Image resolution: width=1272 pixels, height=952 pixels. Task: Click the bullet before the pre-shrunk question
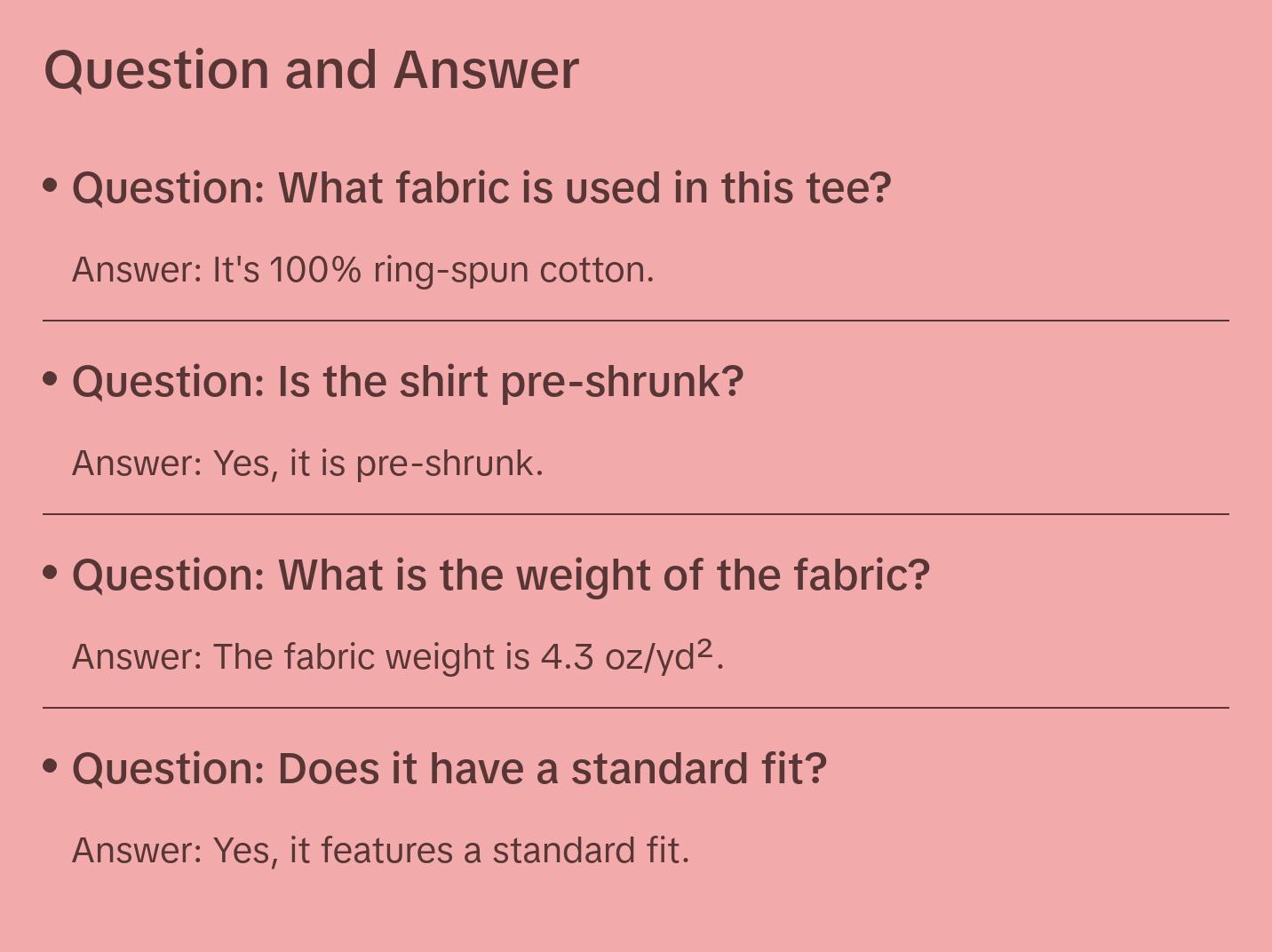point(50,379)
